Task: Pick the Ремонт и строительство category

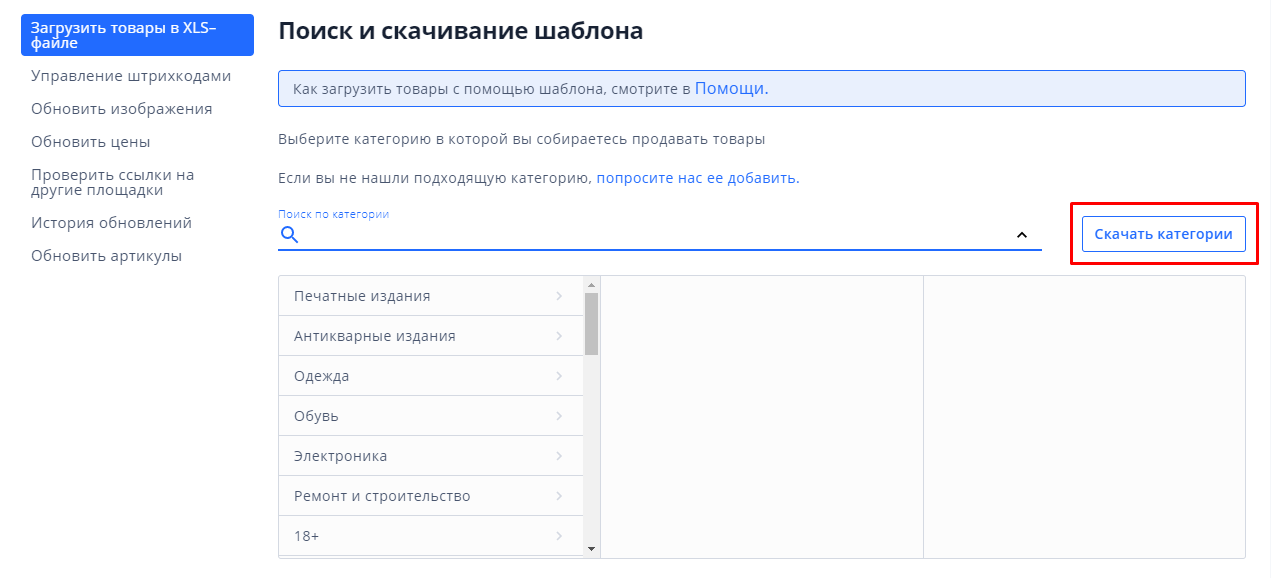Action: tap(431, 496)
